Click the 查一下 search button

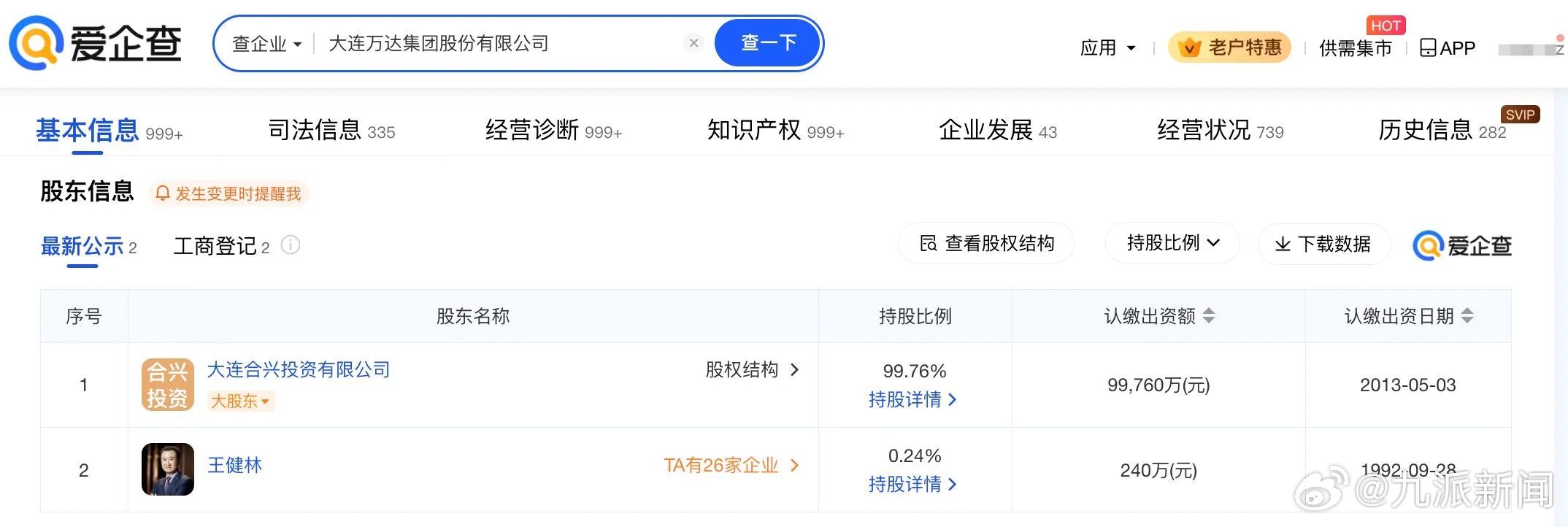[x=768, y=43]
